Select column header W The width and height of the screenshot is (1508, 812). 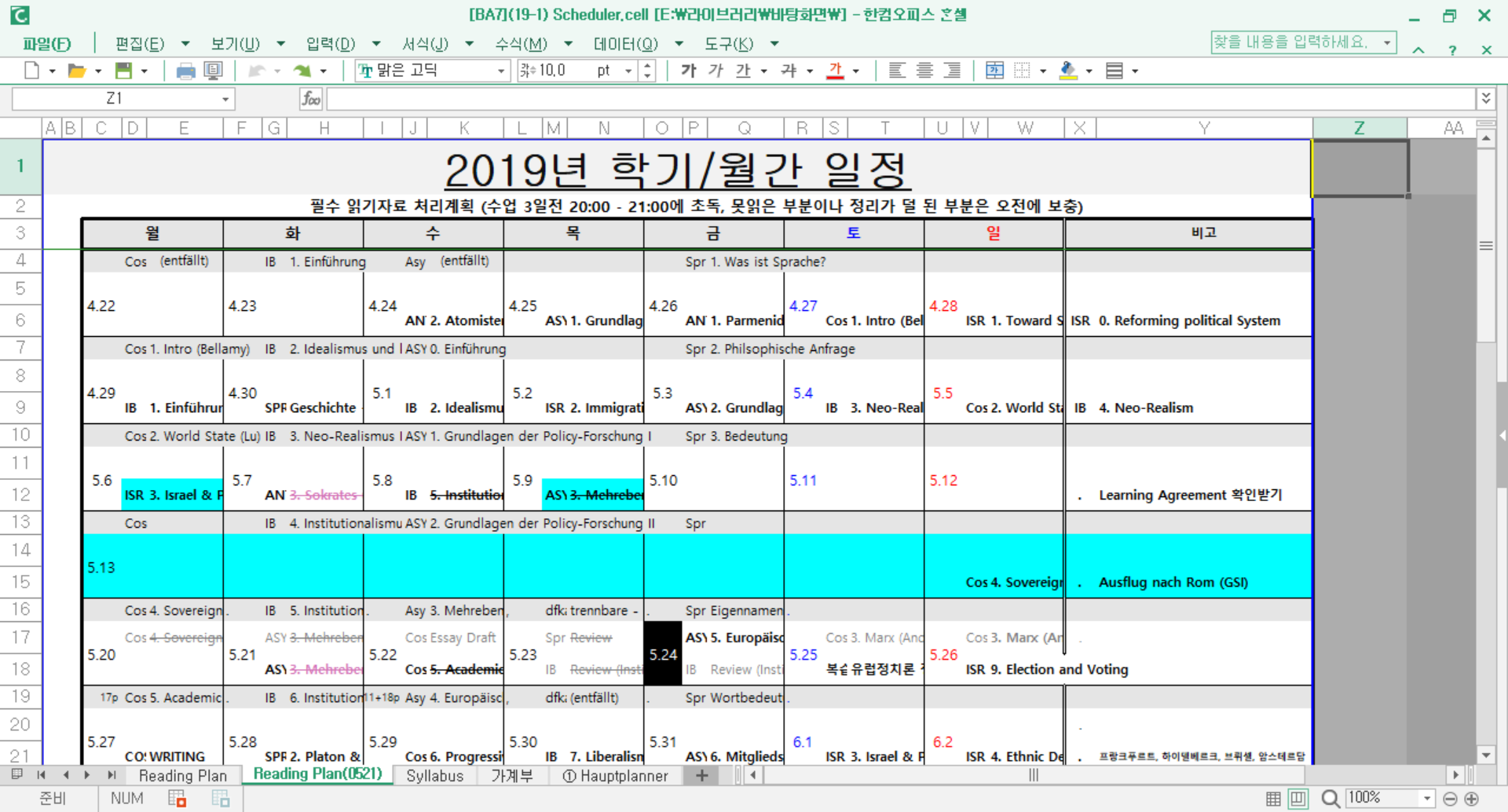(x=1025, y=128)
